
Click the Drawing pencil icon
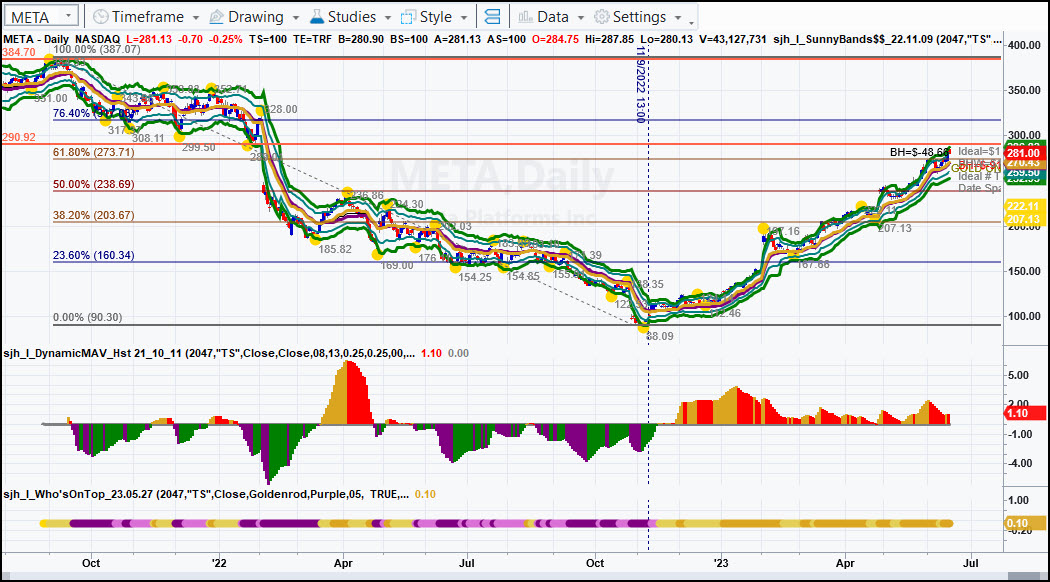coord(216,17)
